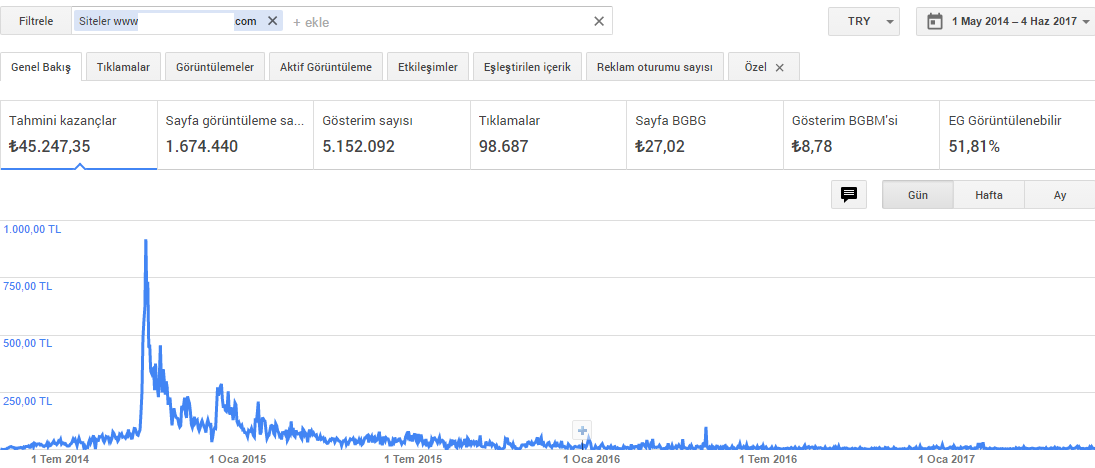Image resolution: width=1095 pixels, height=468 pixels.
Task: Select the EG Görüntülenebilir metric card
Action: [1017, 134]
